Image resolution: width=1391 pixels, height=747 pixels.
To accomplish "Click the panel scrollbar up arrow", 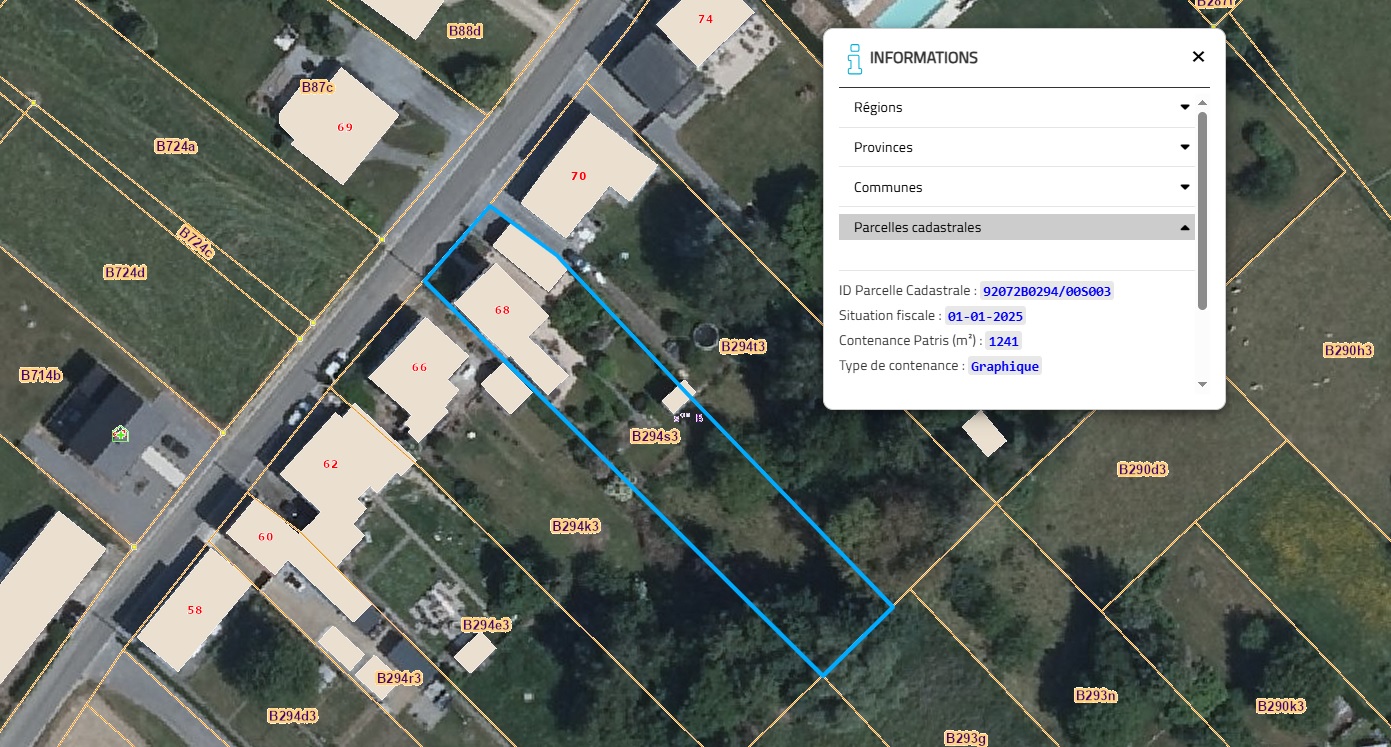I will pyautogui.click(x=1202, y=103).
